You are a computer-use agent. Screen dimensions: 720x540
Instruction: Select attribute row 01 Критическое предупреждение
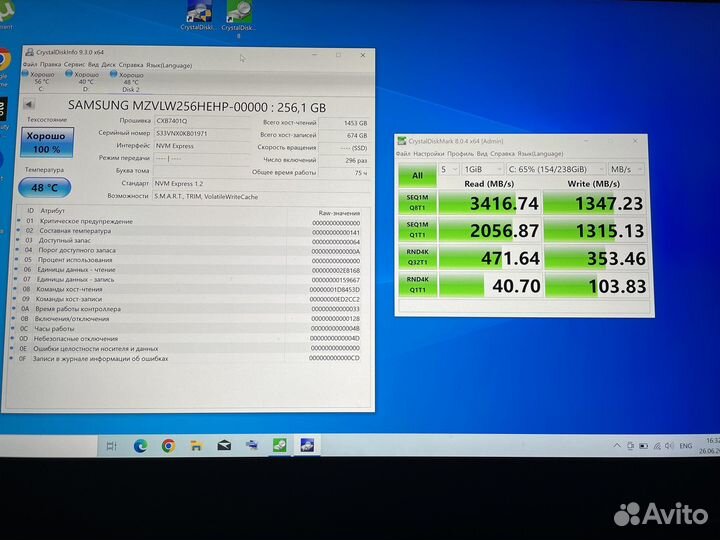tap(190, 221)
